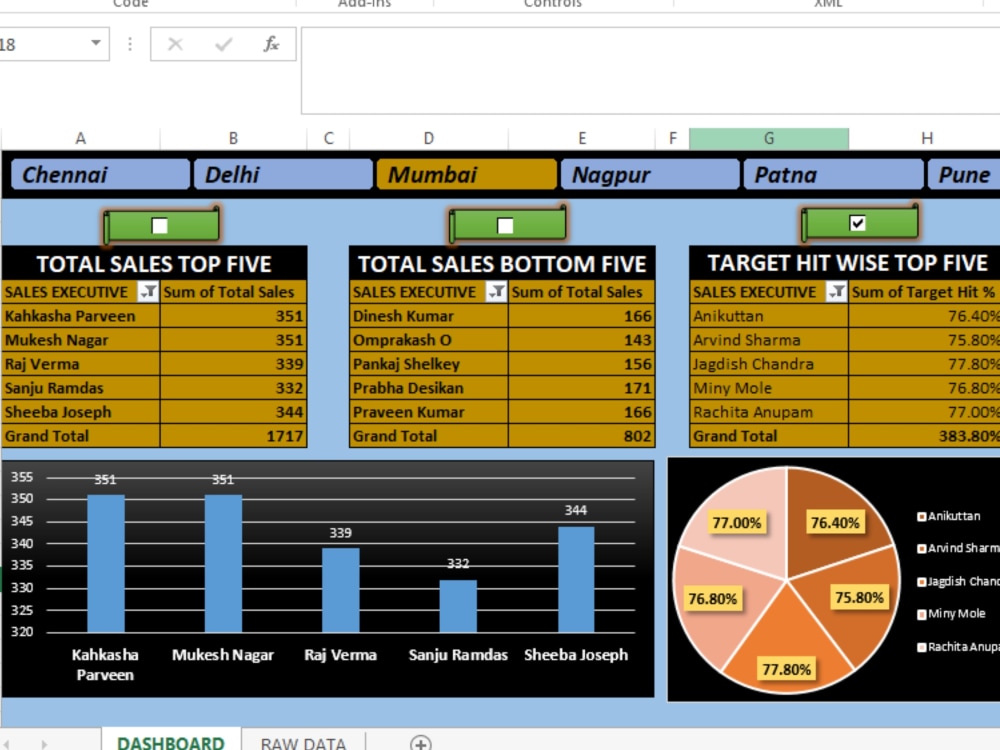
Task: Select column A header
Action: pyautogui.click(x=80, y=138)
